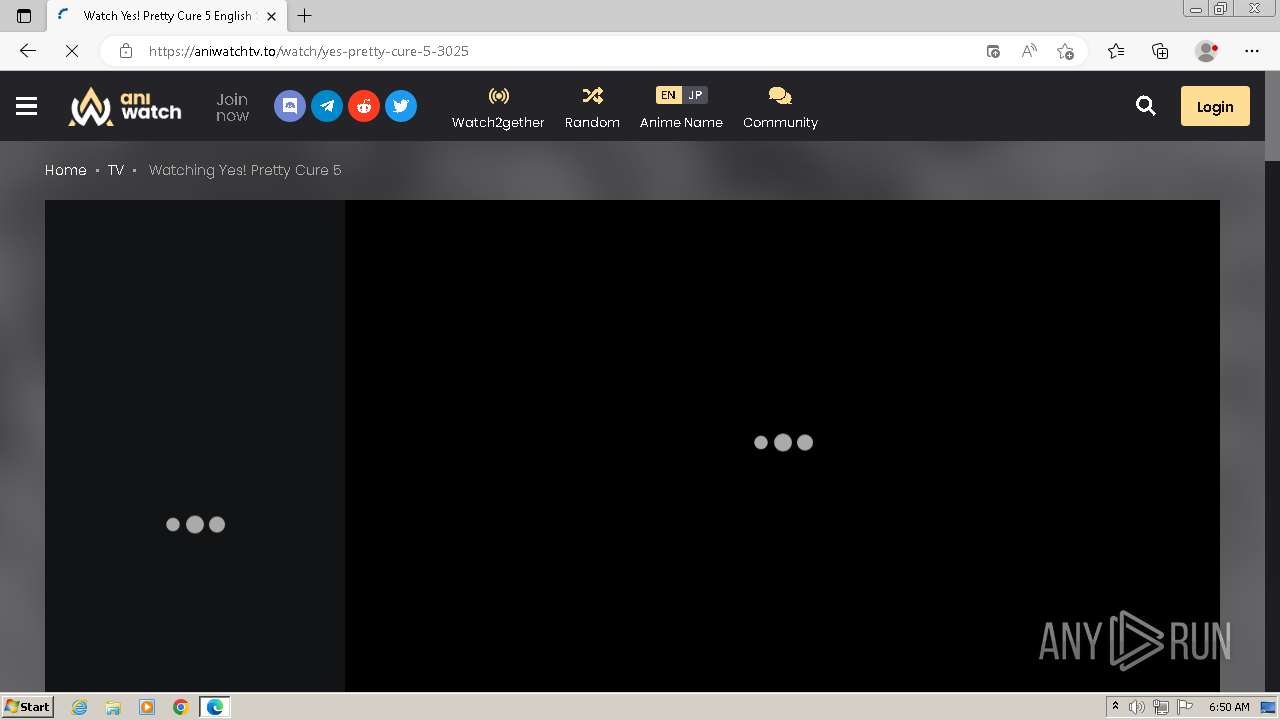
Task: Open the site search
Action: click(x=1146, y=106)
